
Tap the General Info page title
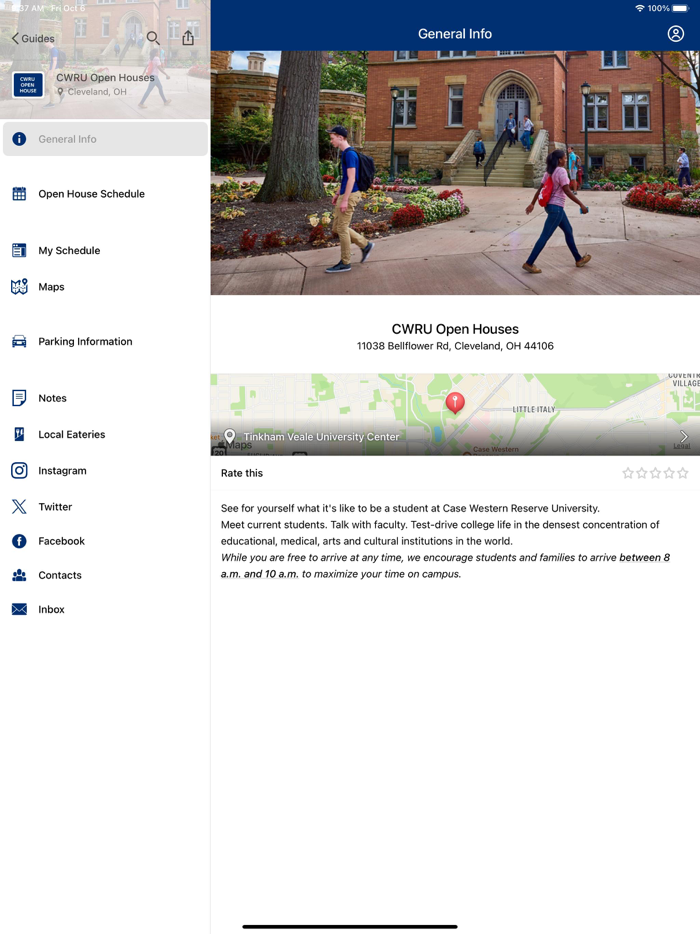[455, 34]
